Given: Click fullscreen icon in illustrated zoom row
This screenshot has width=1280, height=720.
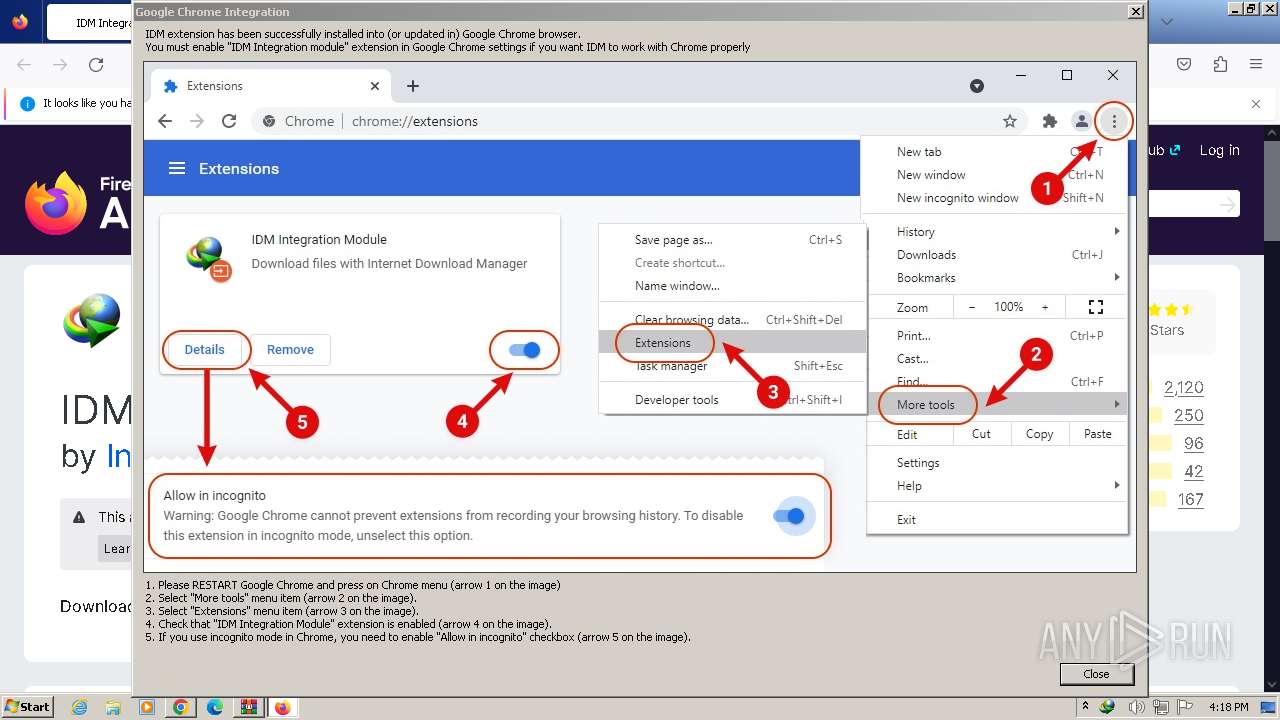Looking at the screenshot, I should (x=1096, y=307).
